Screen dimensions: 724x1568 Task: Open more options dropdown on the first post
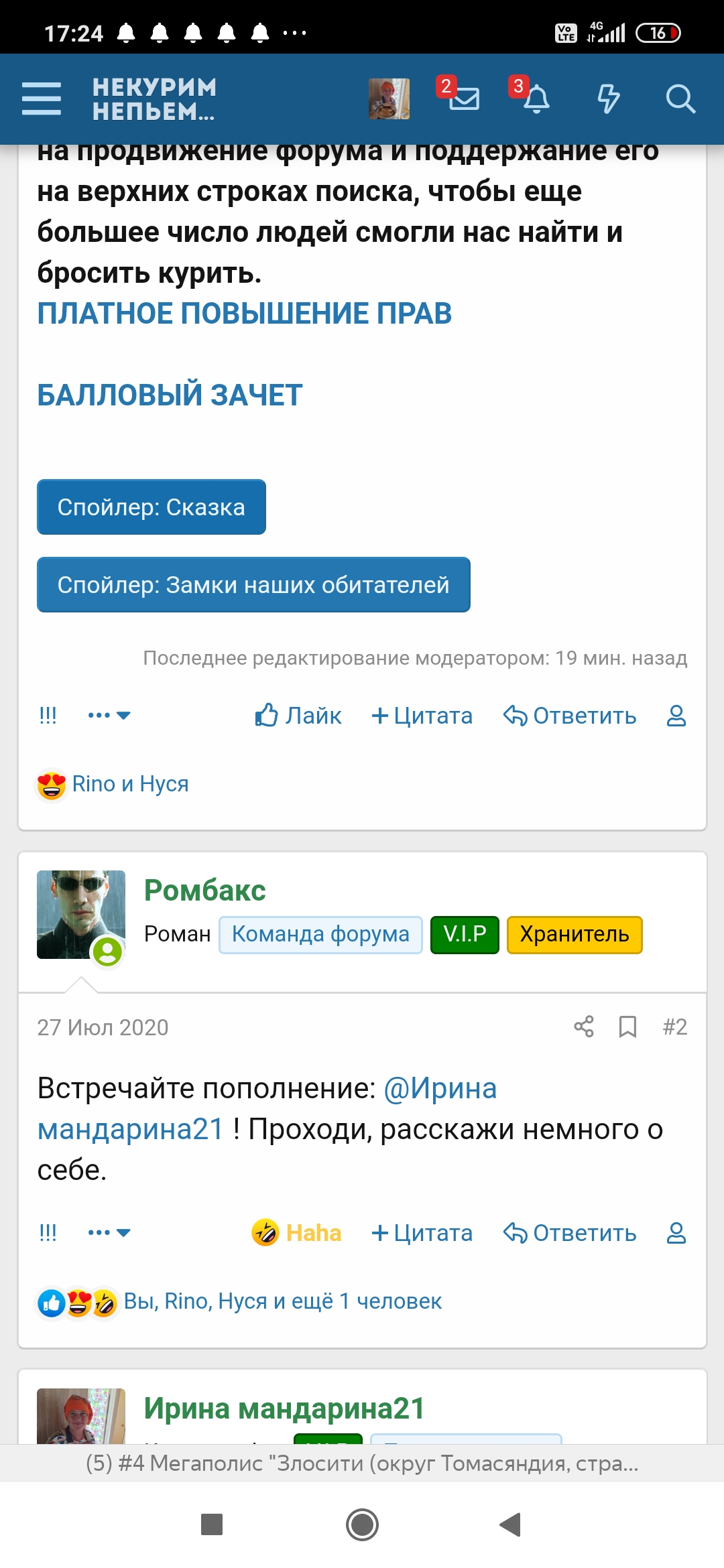tap(109, 716)
